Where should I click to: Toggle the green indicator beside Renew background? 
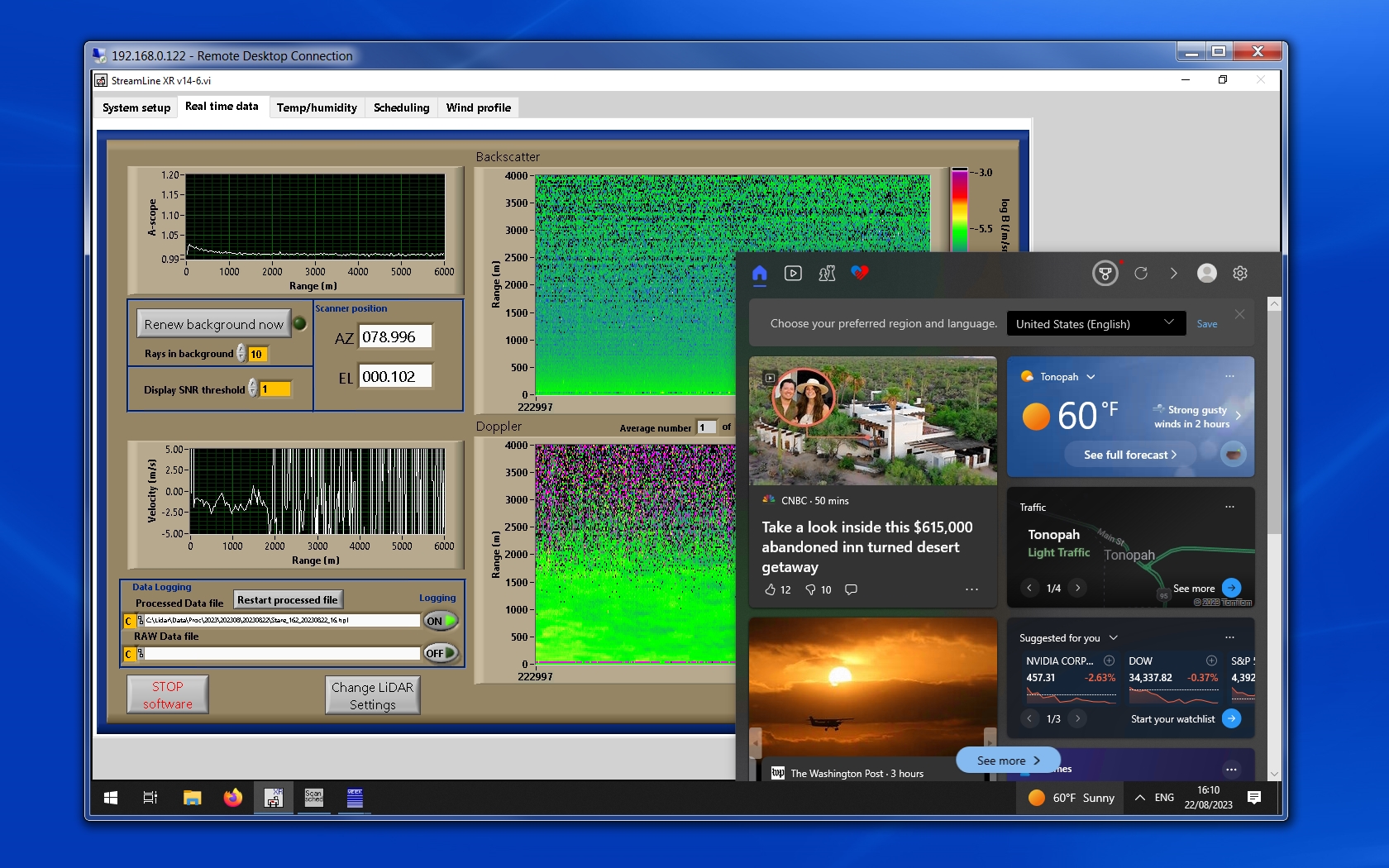coord(300,324)
